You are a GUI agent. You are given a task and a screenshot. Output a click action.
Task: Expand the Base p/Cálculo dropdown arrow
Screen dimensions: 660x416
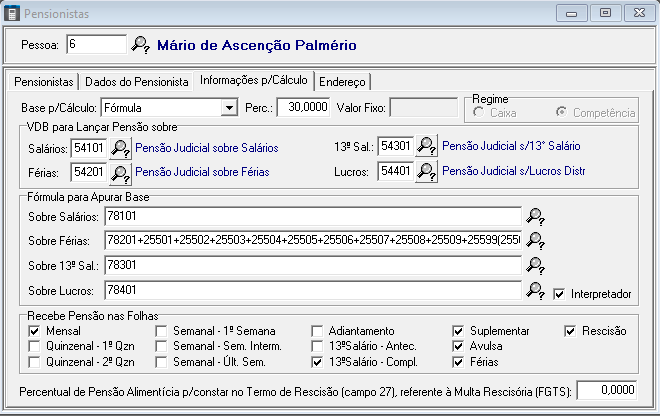(x=229, y=108)
